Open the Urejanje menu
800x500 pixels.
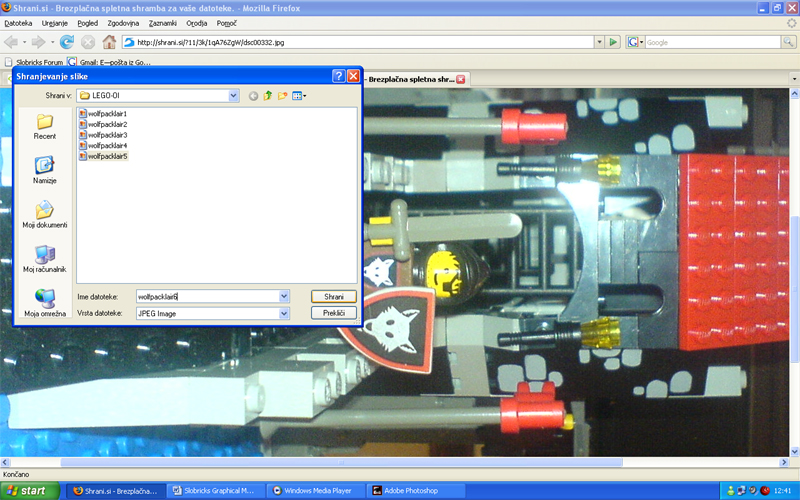[x=55, y=23]
